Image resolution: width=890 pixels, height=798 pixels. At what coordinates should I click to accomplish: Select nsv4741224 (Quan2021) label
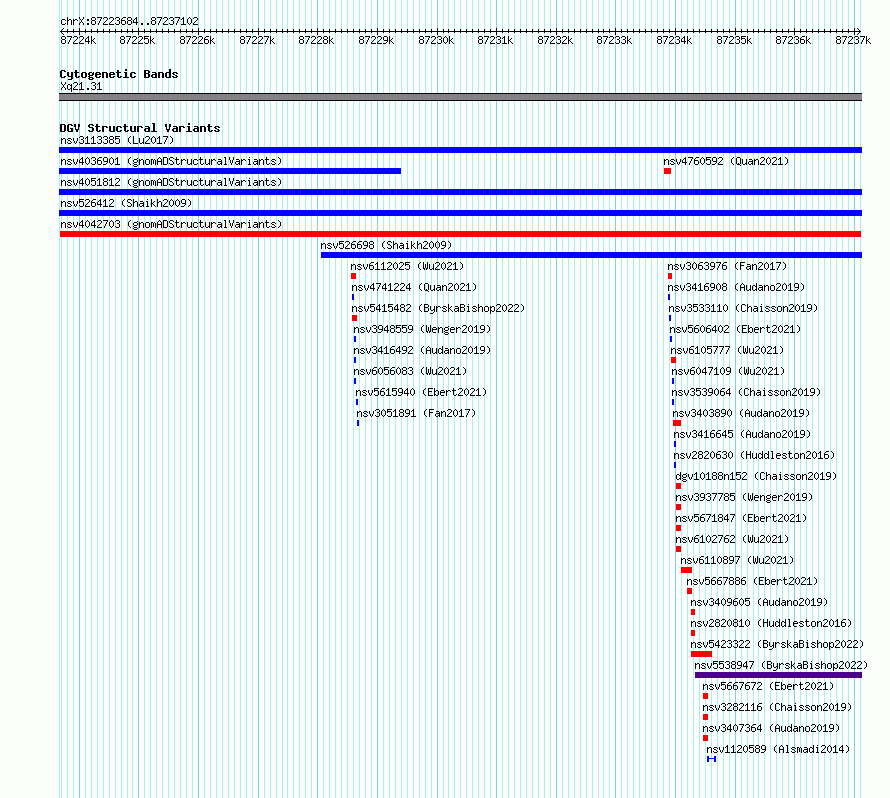tap(414, 287)
